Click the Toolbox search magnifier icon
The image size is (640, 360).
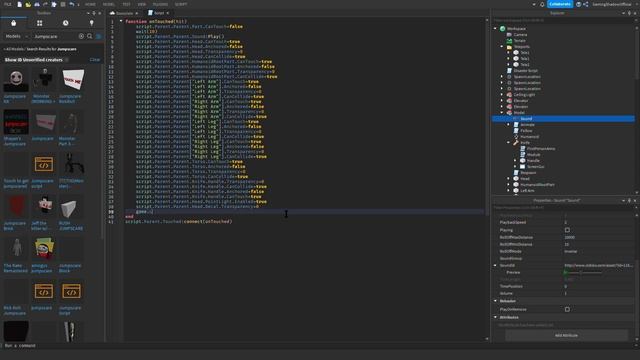pyautogui.click(x=90, y=36)
